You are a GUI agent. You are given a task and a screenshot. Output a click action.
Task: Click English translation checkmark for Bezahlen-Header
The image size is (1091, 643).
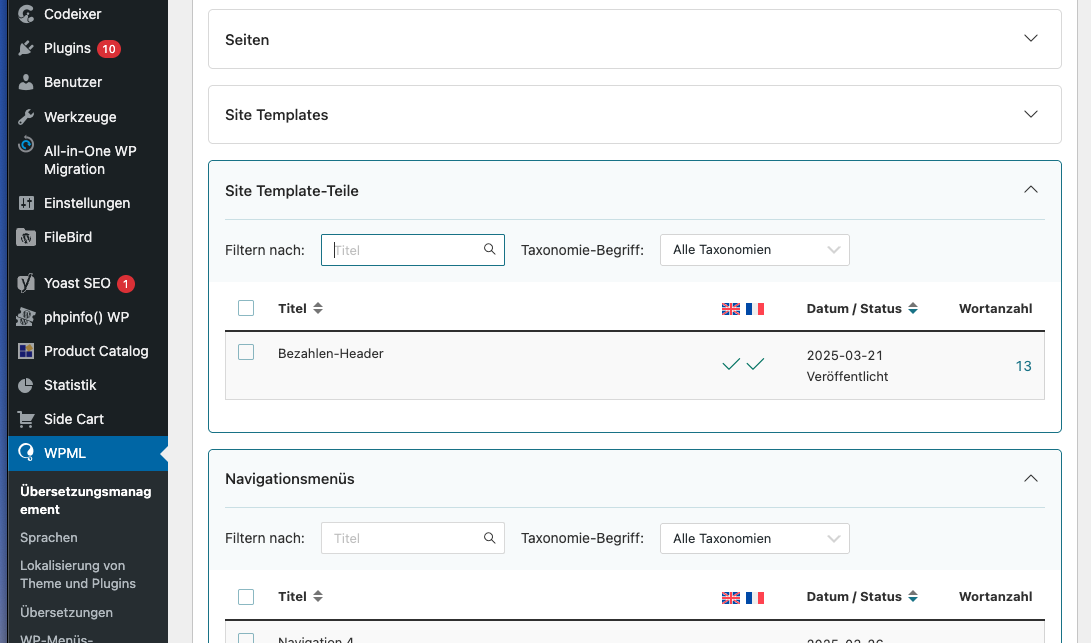click(731, 364)
